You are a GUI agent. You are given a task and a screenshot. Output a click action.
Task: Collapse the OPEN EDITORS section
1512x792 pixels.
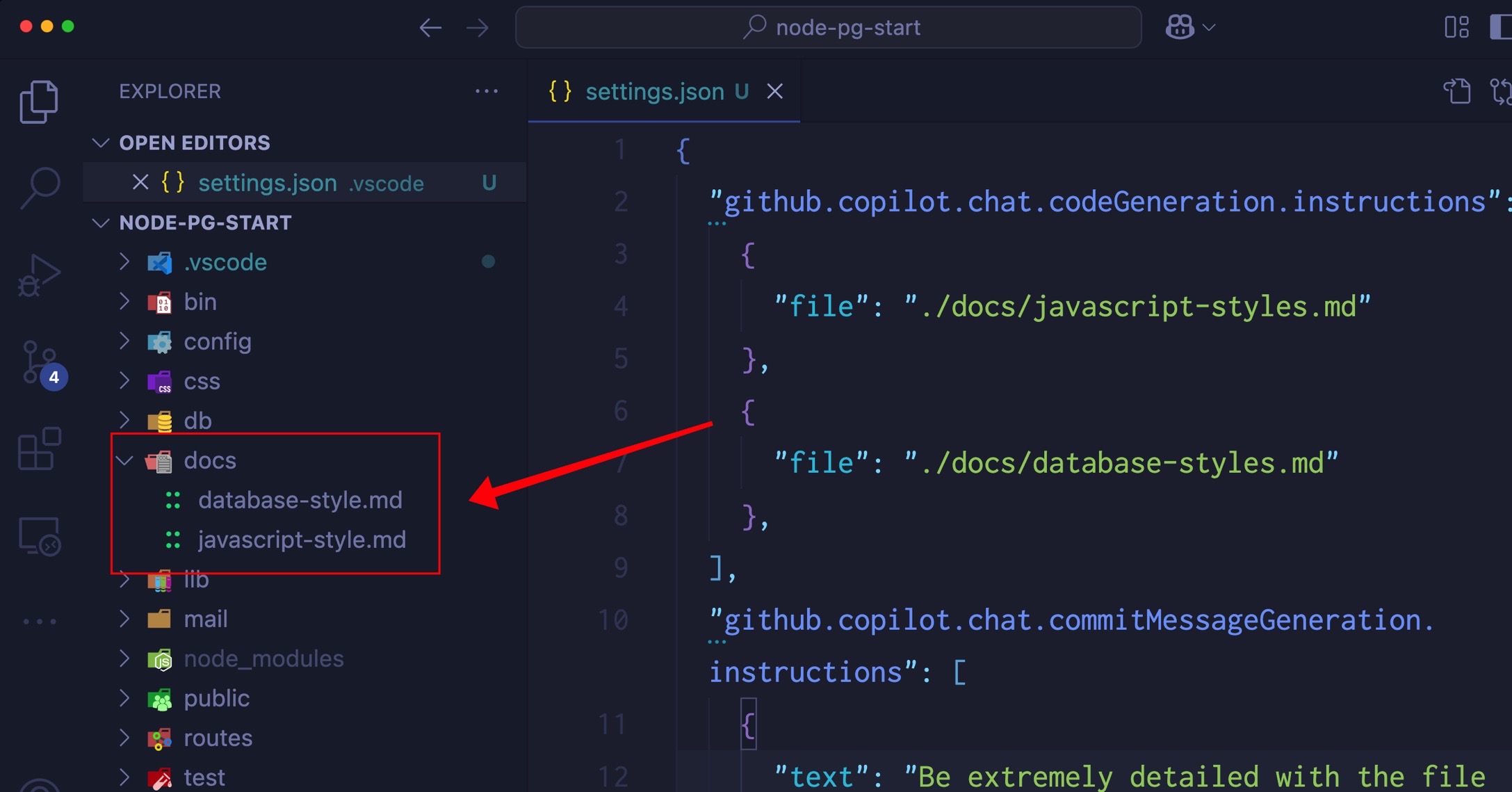[100, 143]
